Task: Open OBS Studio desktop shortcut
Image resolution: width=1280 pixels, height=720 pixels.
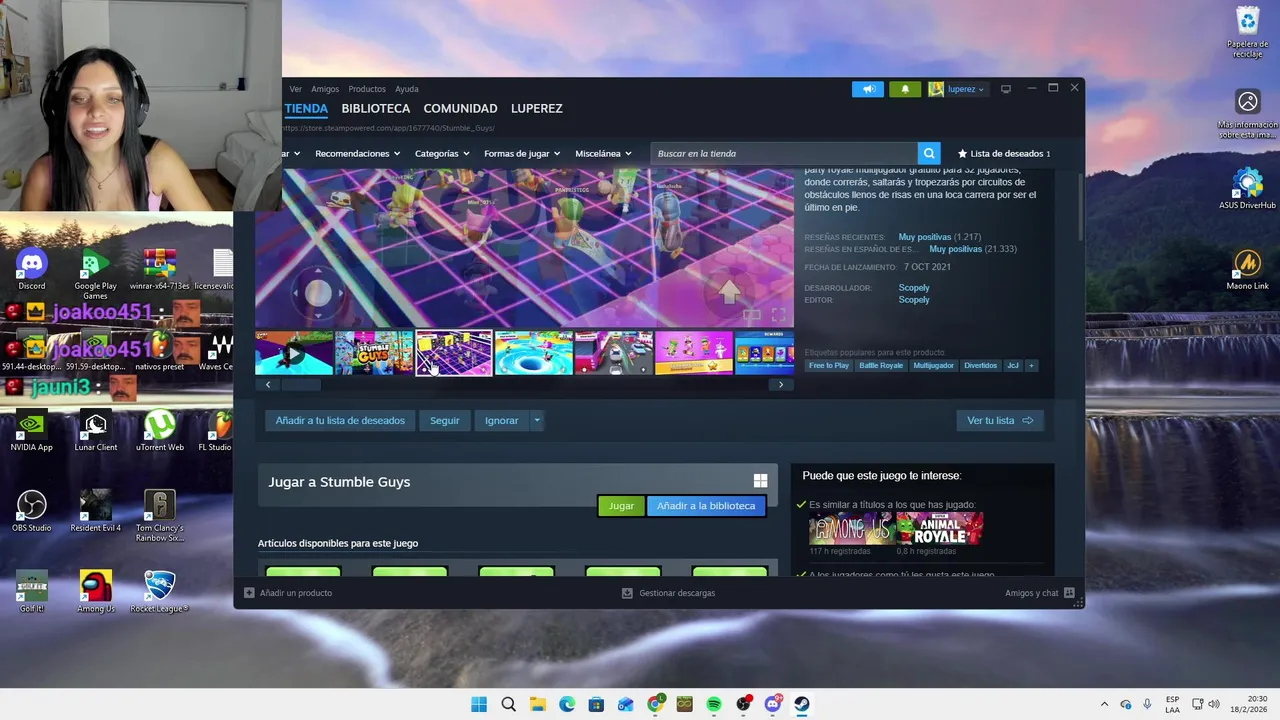Action: pyautogui.click(x=32, y=512)
